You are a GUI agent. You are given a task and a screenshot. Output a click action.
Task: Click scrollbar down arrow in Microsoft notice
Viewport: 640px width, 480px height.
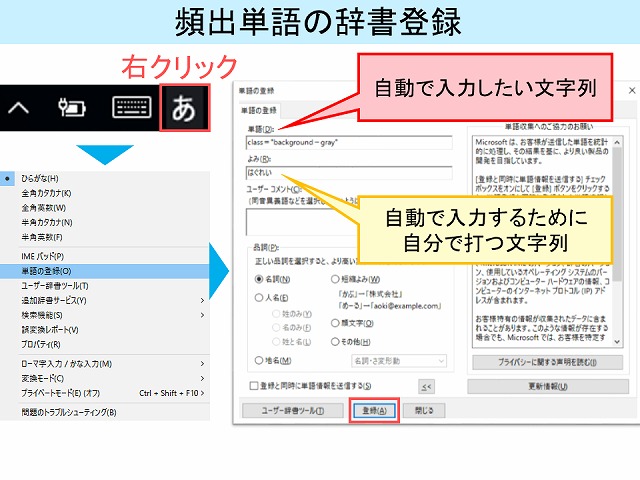617,342
